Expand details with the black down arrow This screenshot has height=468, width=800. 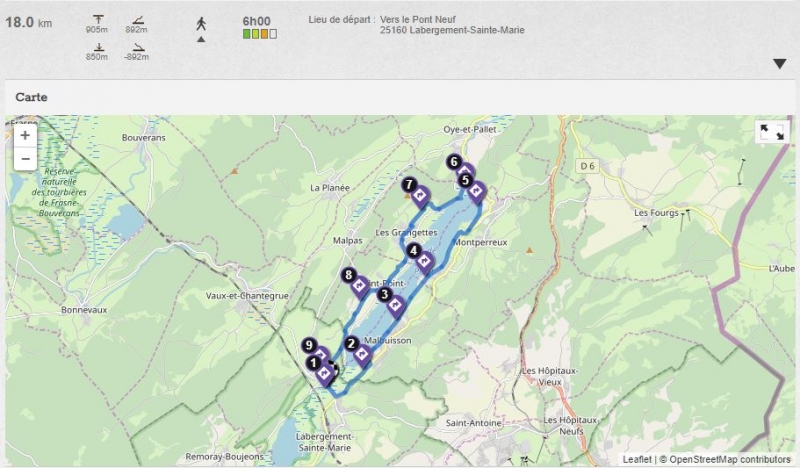pos(779,64)
